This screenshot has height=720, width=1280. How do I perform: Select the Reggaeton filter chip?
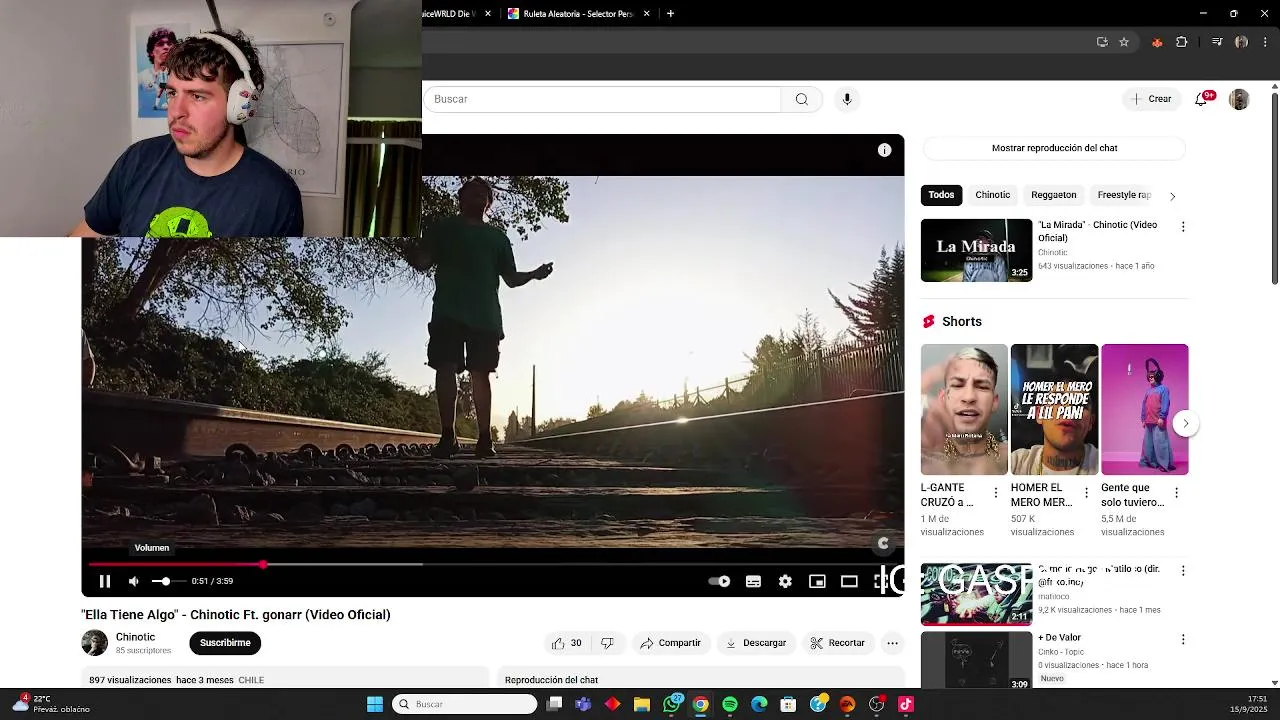pyautogui.click(x=1054, y=195)
